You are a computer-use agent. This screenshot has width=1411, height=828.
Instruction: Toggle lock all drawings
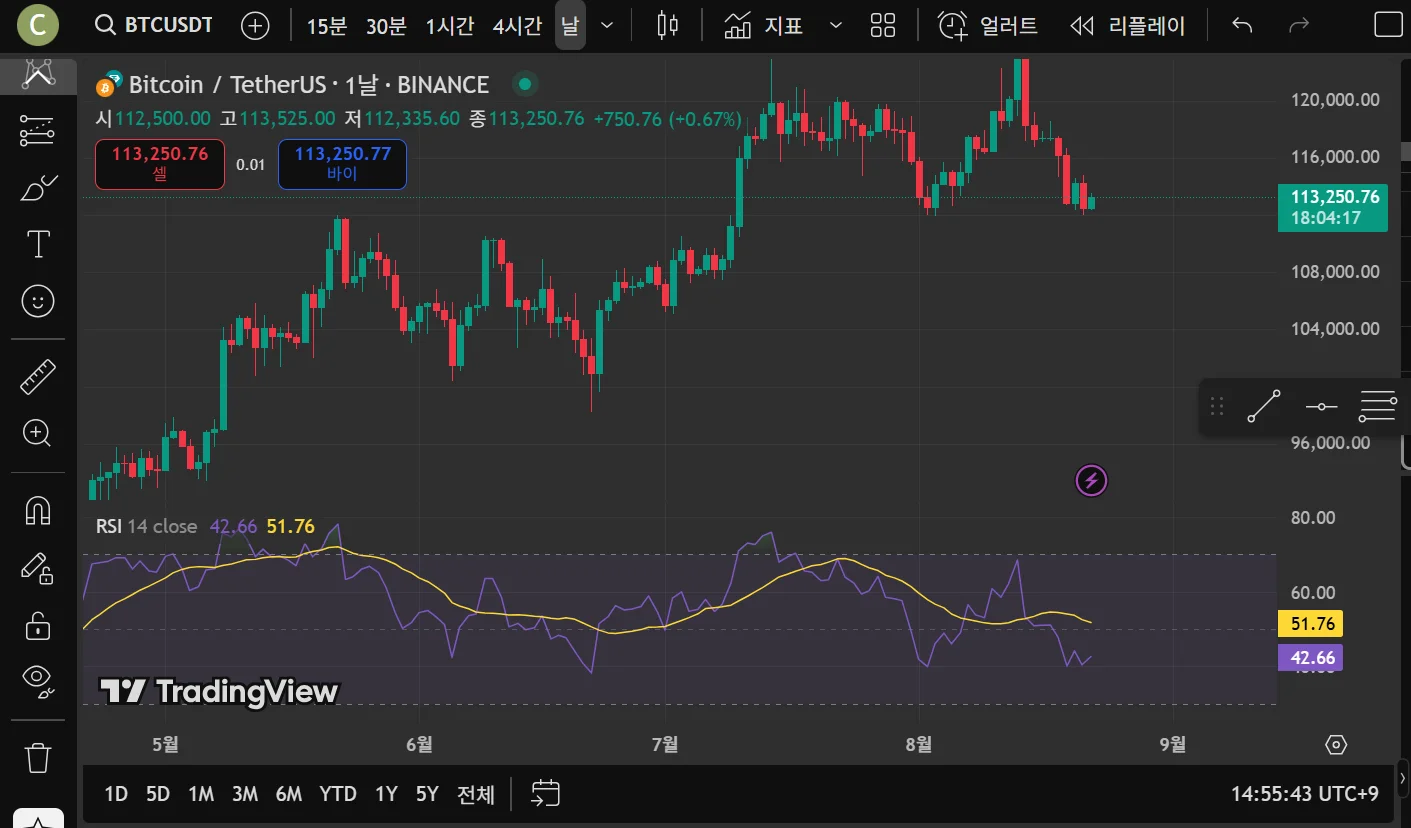pyautogui.click(x=38, y=626)
